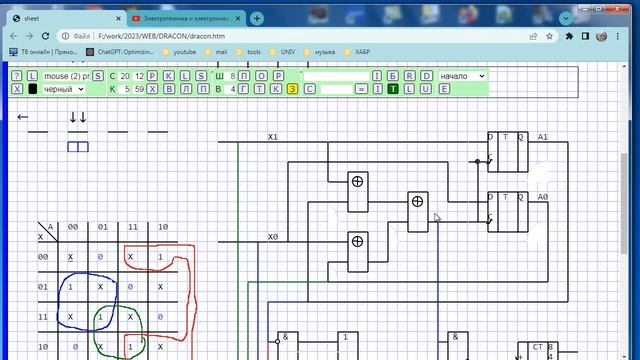Toggle the dark green T button
The image size is (640, 360).
tap(393, 89)
